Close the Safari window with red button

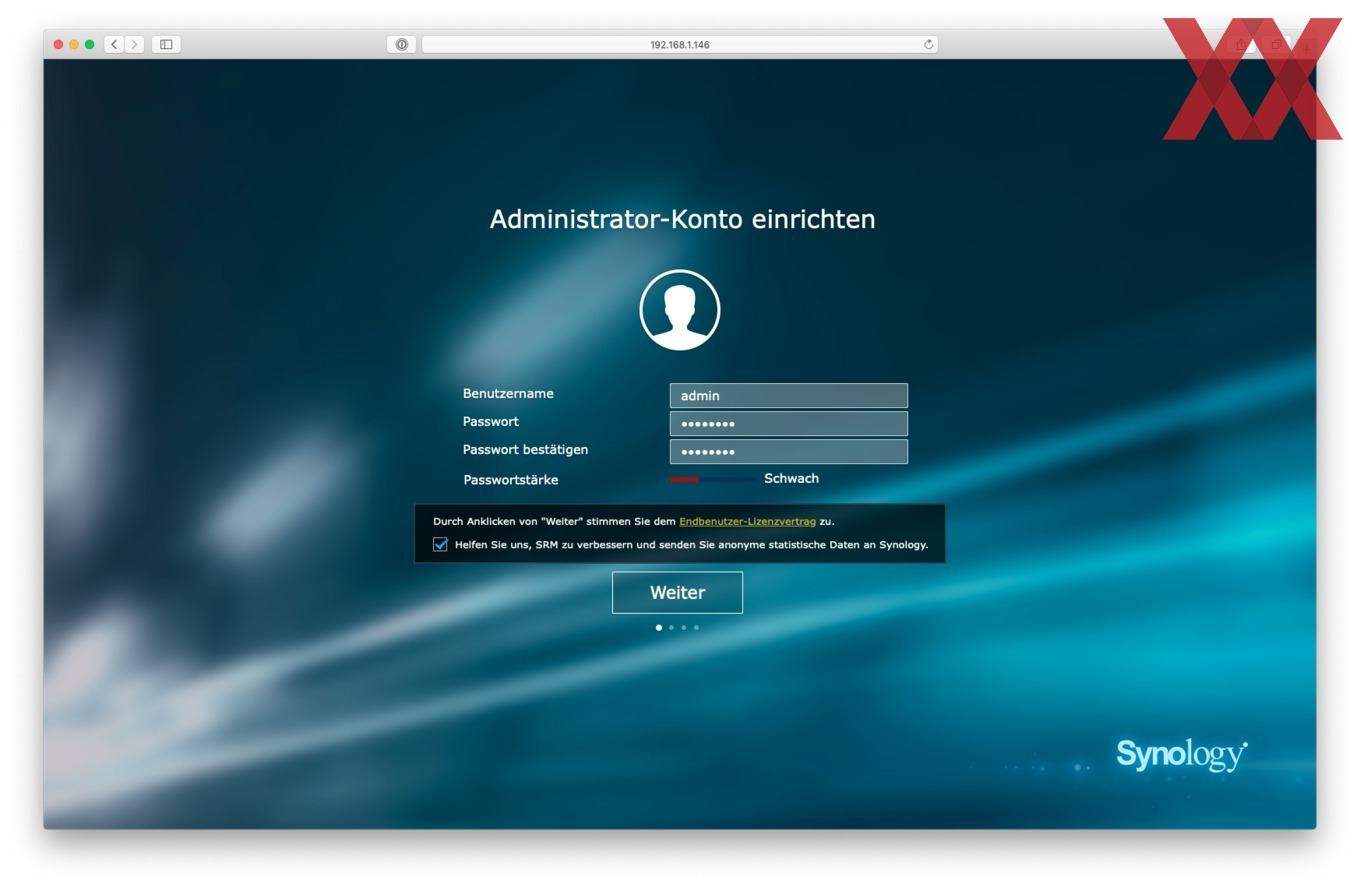(58, 44)
